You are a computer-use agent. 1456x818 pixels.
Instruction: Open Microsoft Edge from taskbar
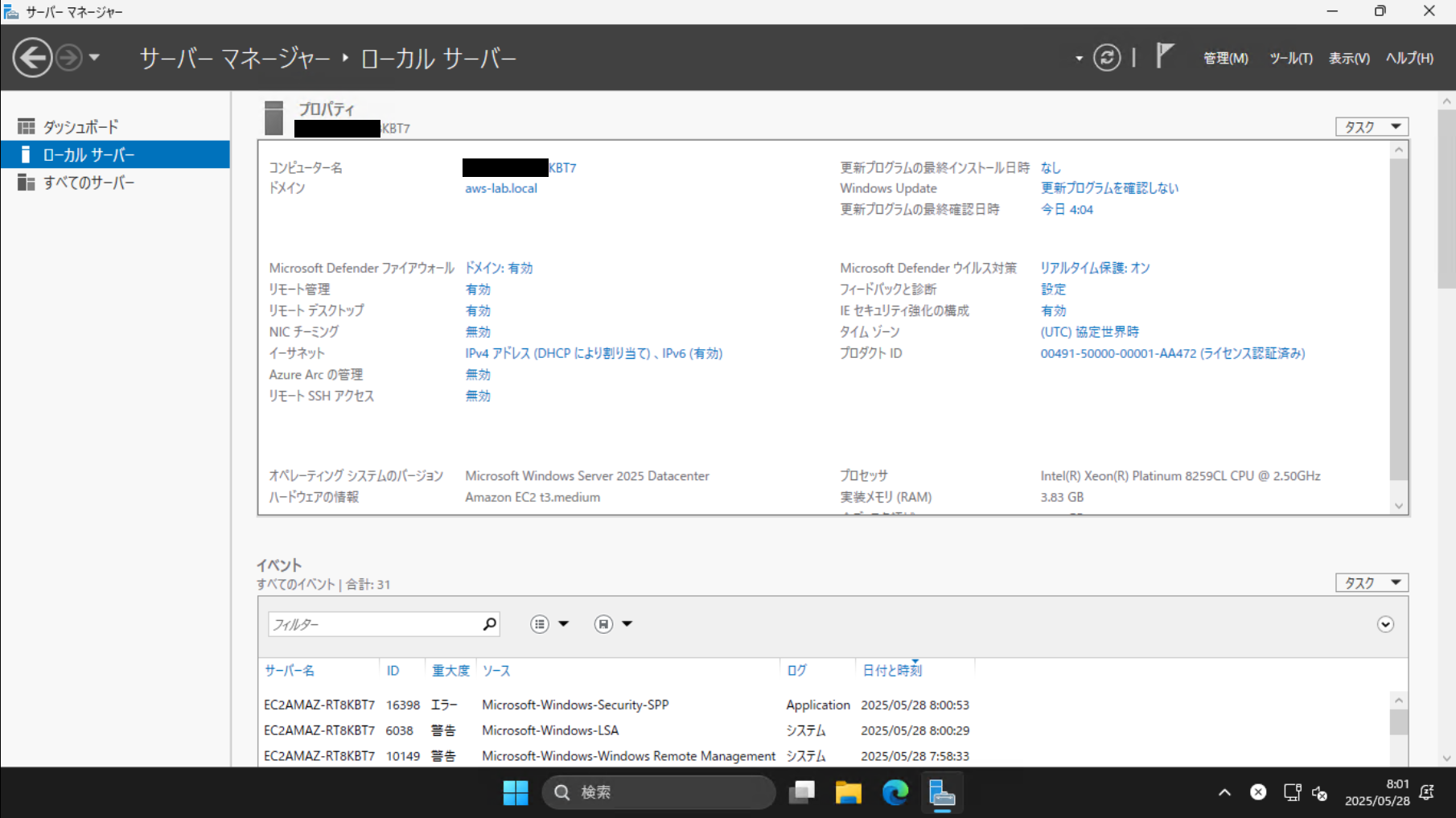tap(895, 793)
